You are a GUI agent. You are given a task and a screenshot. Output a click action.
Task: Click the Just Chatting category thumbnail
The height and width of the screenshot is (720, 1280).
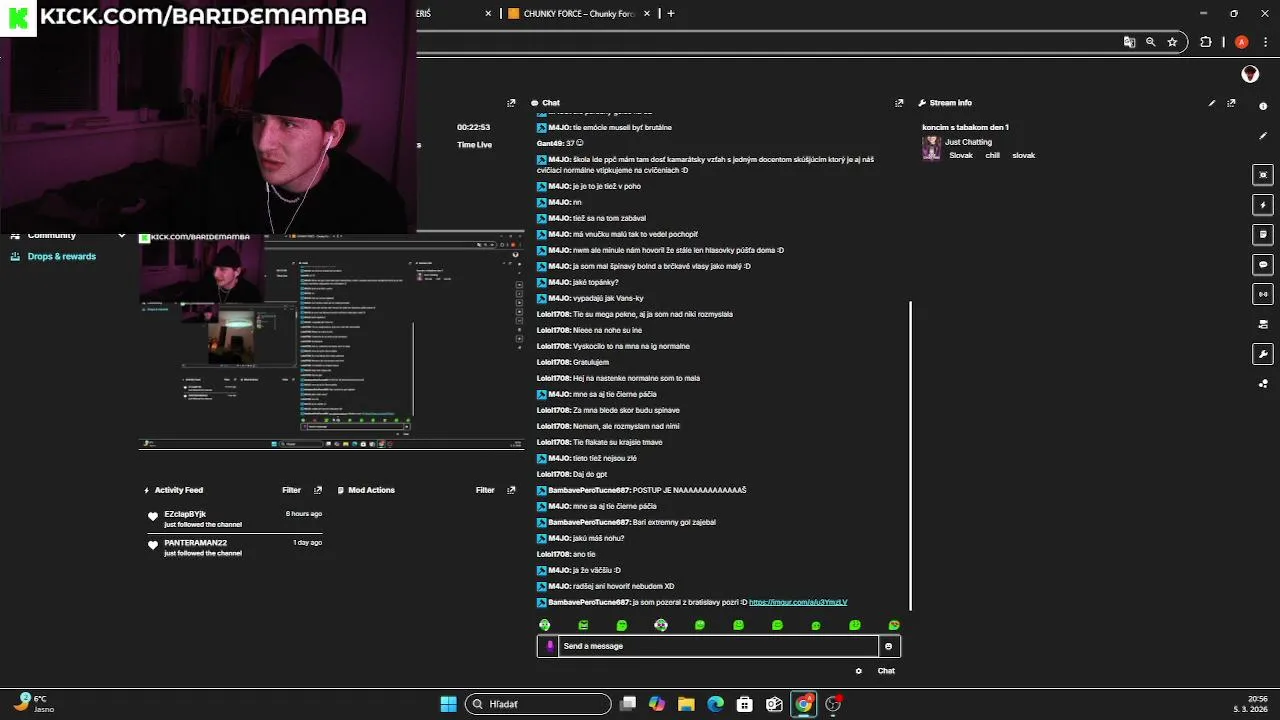tap(931, 148)
